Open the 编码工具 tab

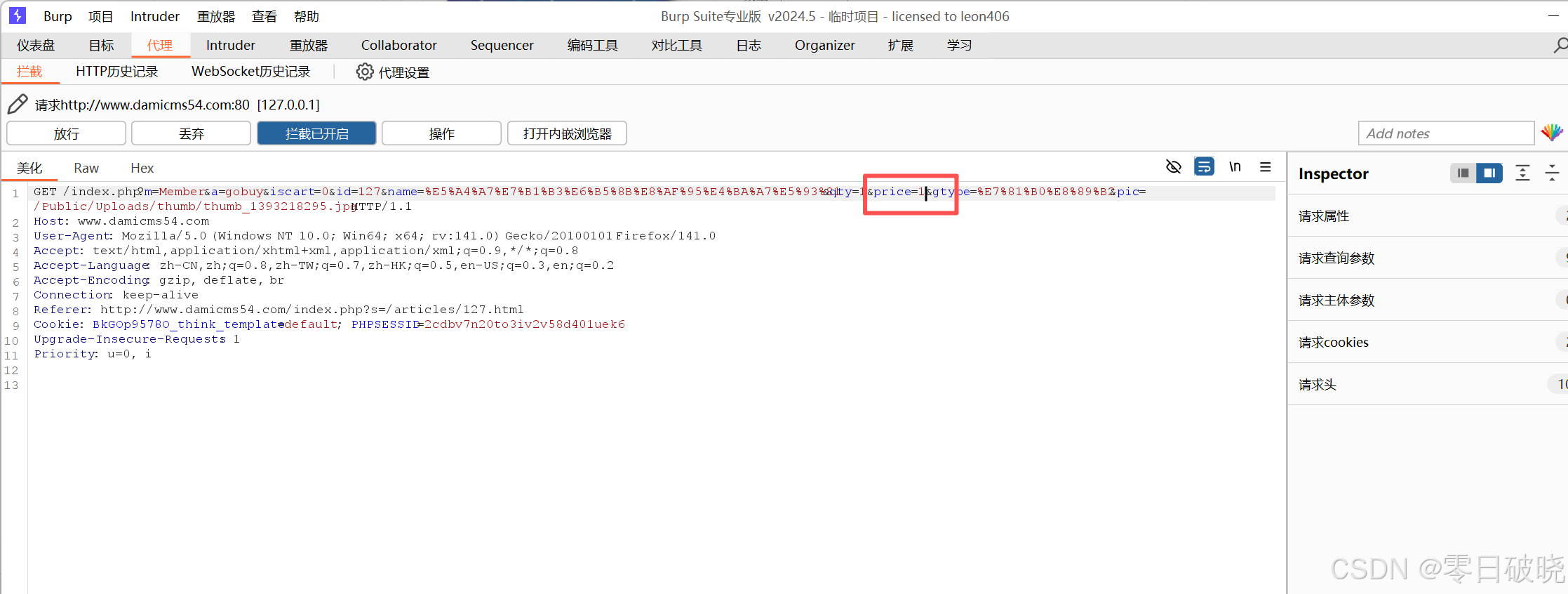pyautogui.click(x=593, y=45)
